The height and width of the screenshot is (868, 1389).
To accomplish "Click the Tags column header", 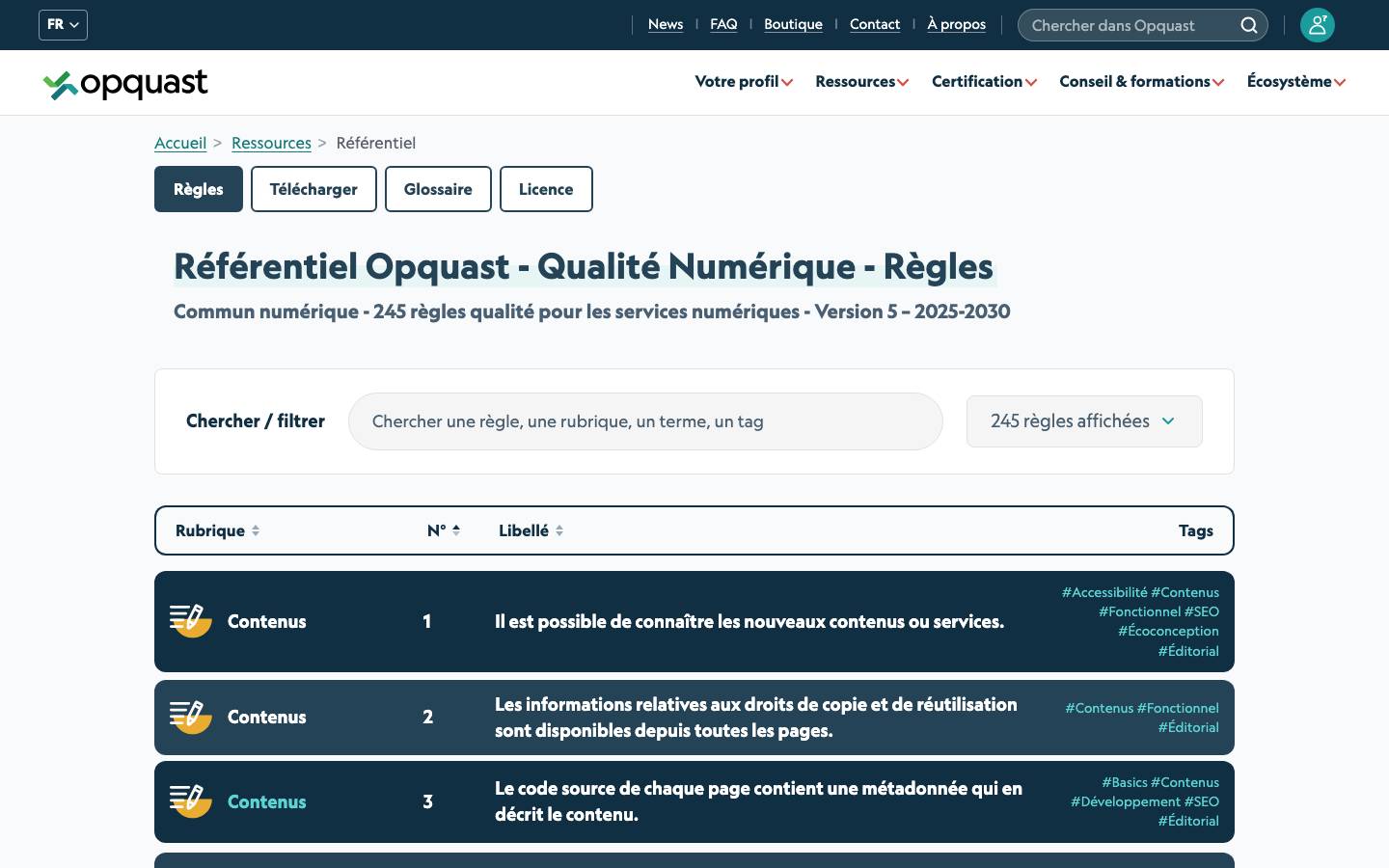I will tap(1196, 530).
